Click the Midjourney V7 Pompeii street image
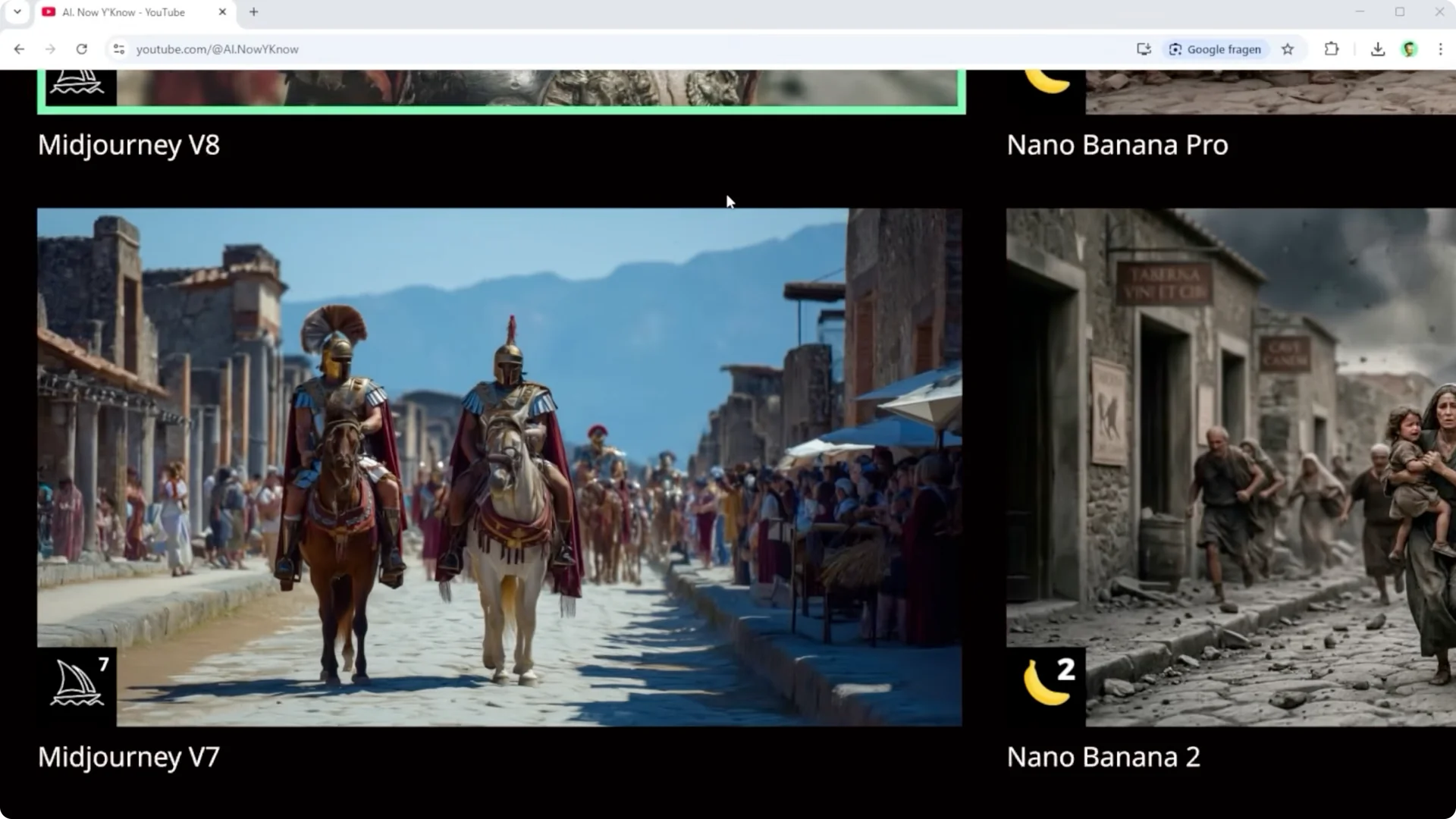The width and height of the screenshot is (1456, 819). tap(500, 466)
